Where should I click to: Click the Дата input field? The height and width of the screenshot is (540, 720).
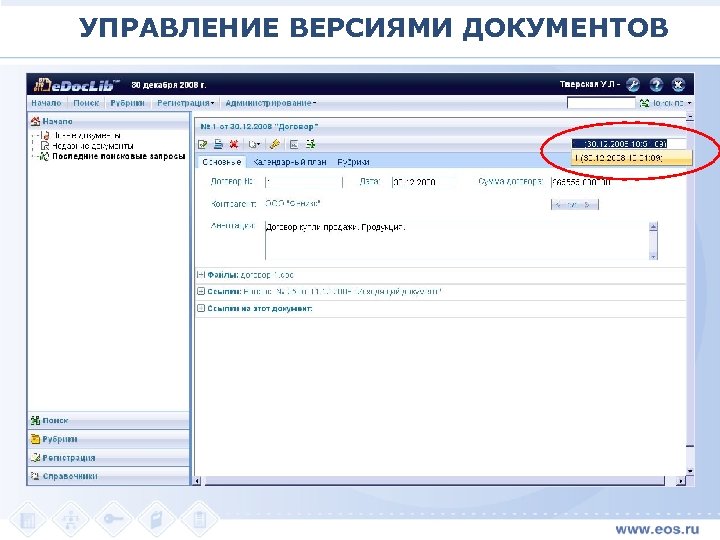point(424,182)
